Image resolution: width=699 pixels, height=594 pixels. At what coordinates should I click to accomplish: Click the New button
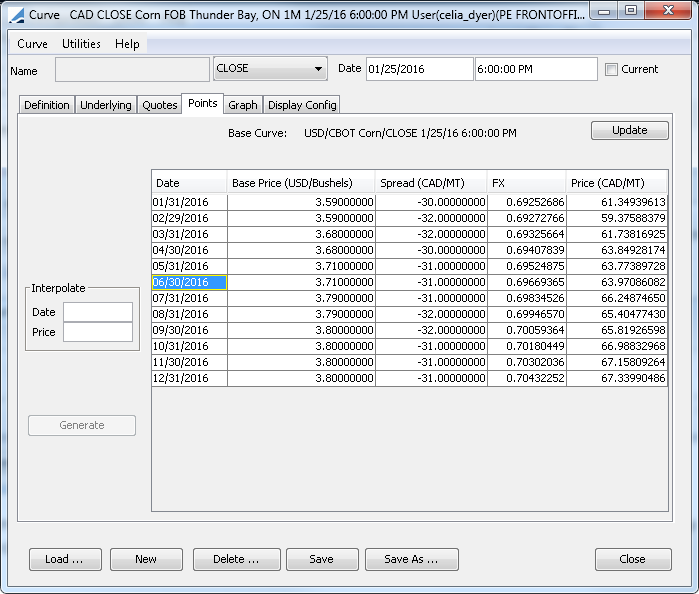coord(146,559)
